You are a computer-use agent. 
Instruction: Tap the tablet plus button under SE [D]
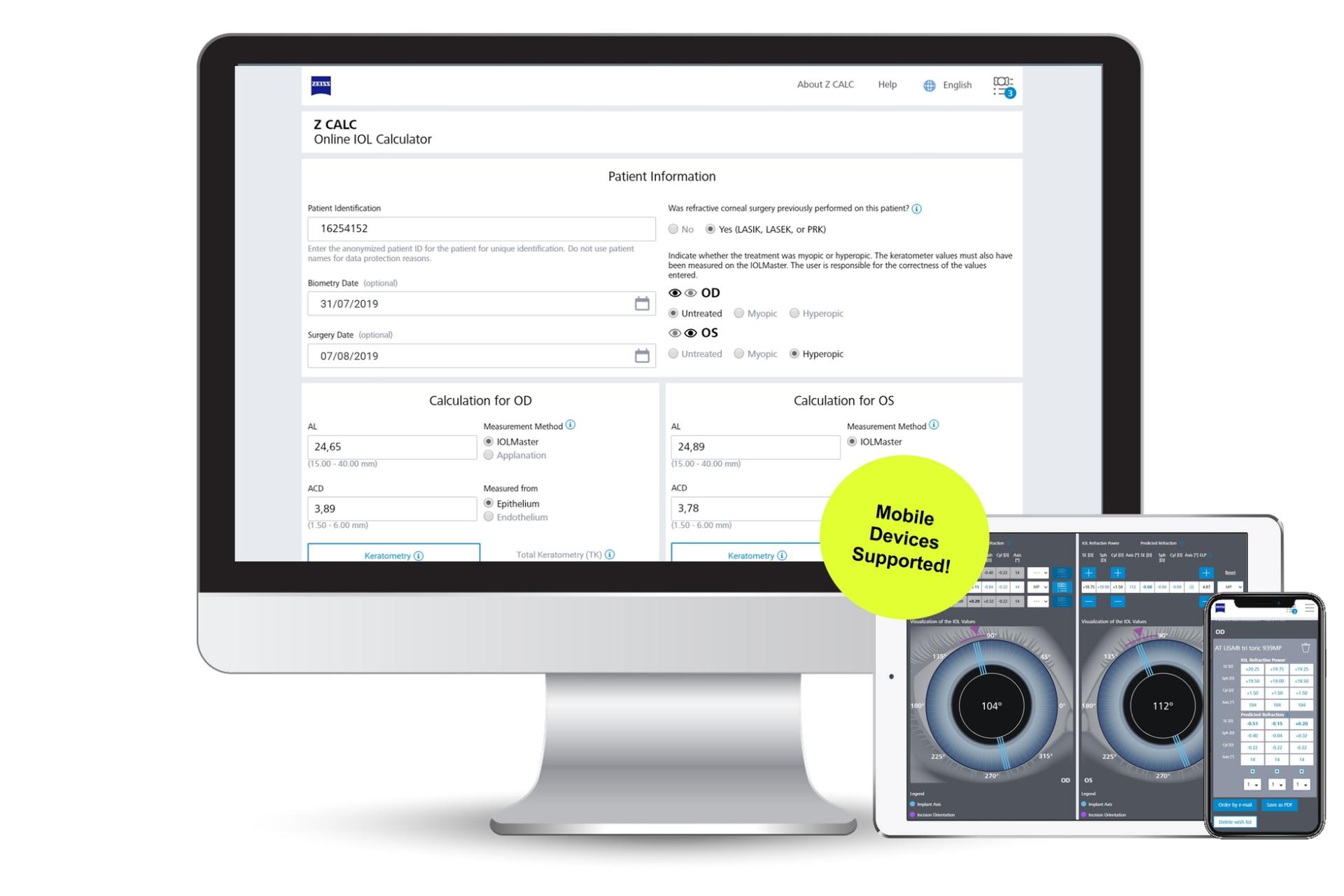click(x=1088, y=573)
